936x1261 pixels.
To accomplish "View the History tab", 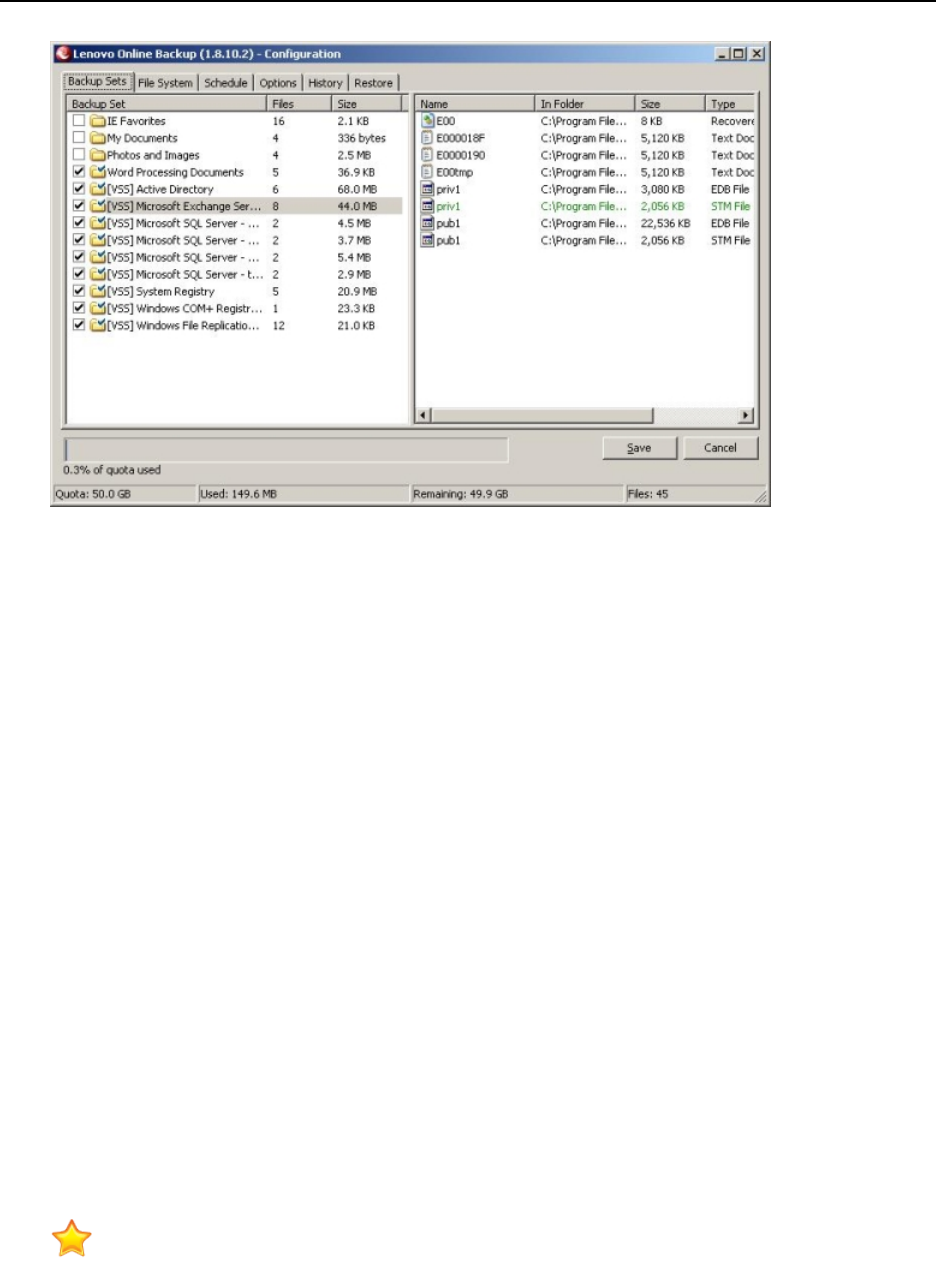I will pos(325,83).
